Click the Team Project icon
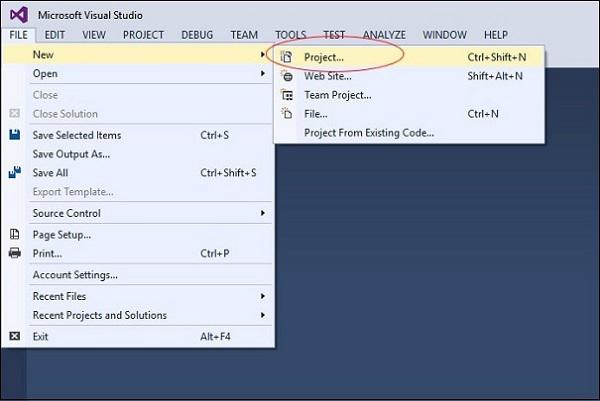The height and width of the screenshot is (401, 600). coord(287,95)
